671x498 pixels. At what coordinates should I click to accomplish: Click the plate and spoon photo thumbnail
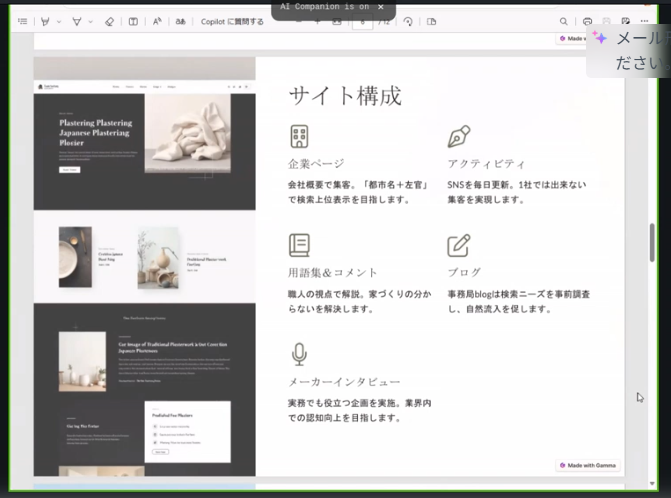(x=75, y=257)
